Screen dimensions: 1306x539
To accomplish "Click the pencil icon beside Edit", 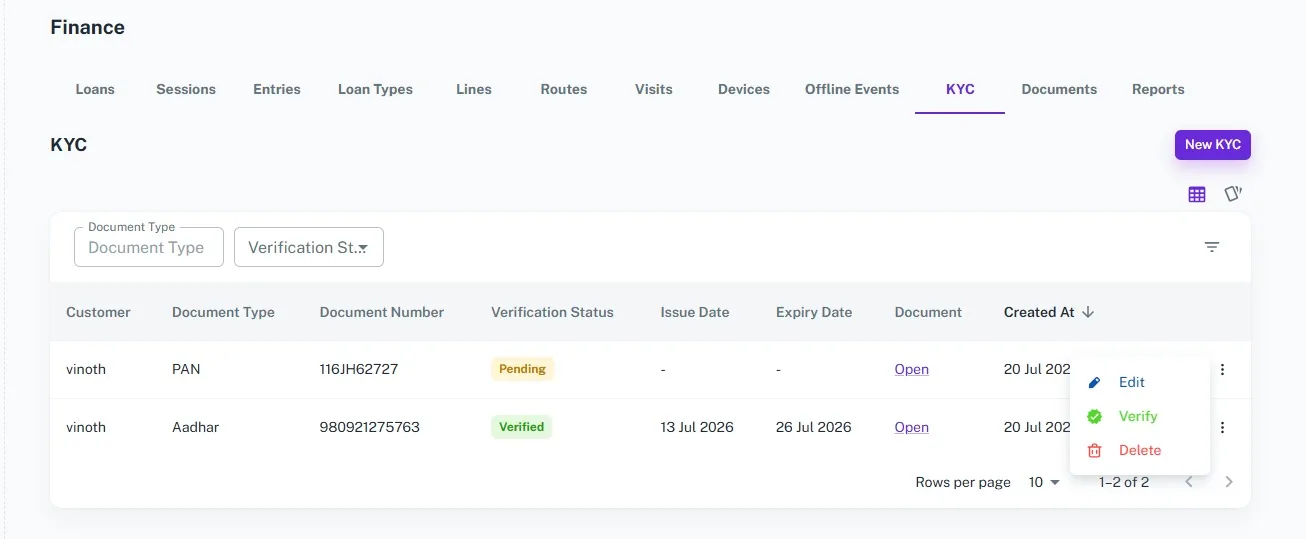I will (1094, 382).
